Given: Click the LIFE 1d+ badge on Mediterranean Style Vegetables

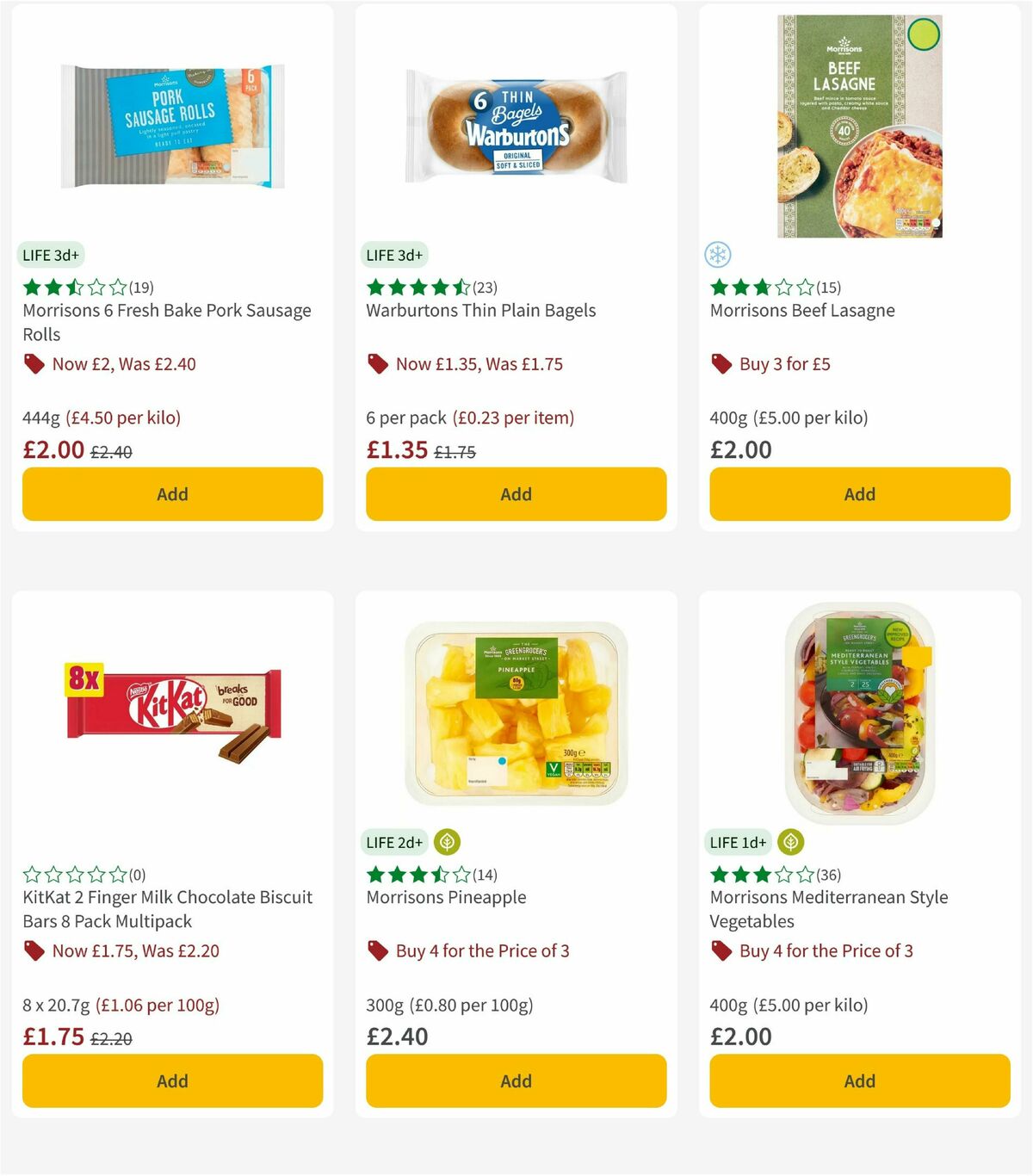Looking at the screenshot, I should (x=738, y=842).
